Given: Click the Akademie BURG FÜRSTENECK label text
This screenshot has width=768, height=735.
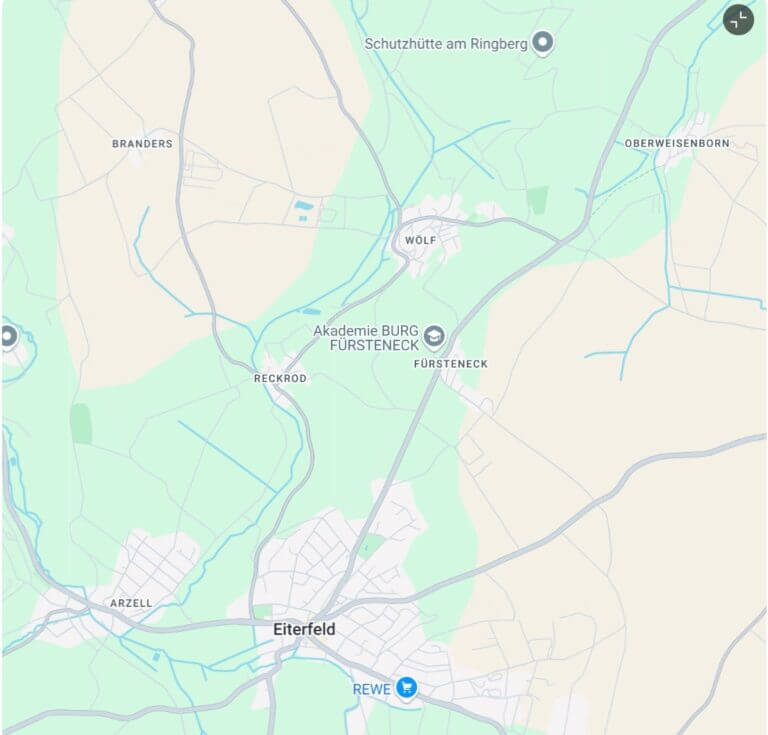Looking at the screenshot, I should pos(366,338).
